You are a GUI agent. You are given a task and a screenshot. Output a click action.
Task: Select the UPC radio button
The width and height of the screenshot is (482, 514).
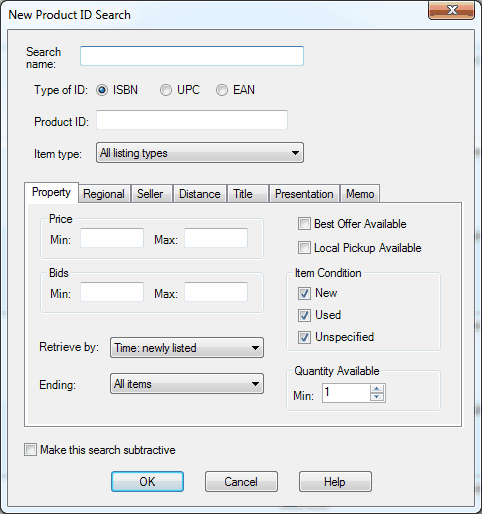[166, 90]
